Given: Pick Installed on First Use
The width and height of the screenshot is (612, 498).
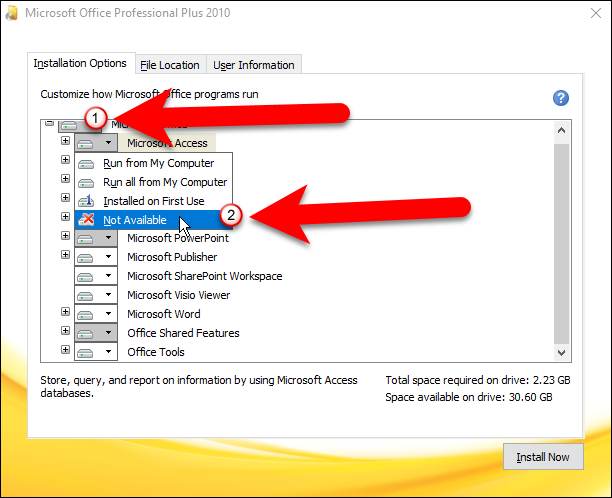Looking at the screenshot, I should (x=154, y=201).
